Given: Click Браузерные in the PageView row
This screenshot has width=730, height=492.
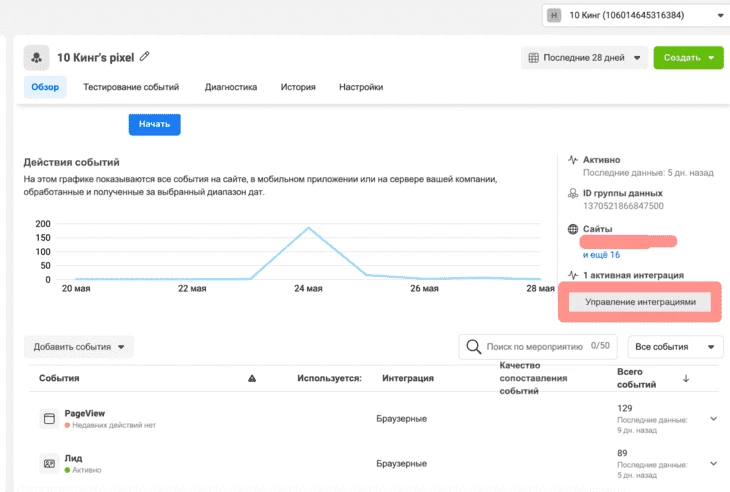Looking at the screenshot, I should coord(401,418).
